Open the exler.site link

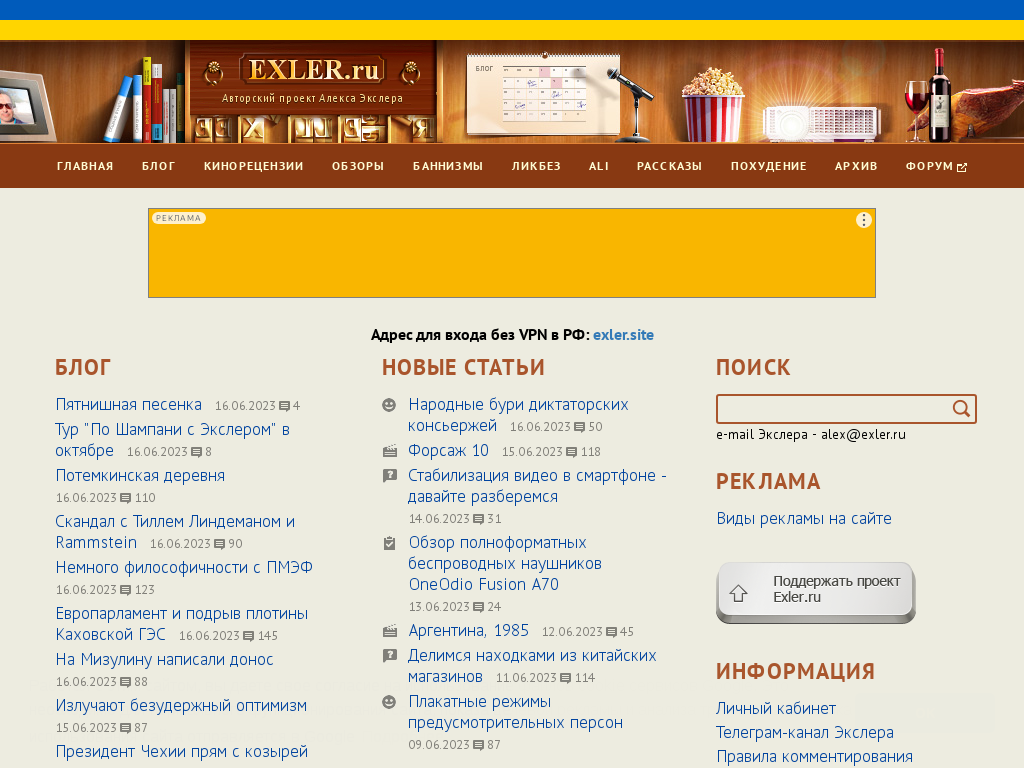point(623,335)
